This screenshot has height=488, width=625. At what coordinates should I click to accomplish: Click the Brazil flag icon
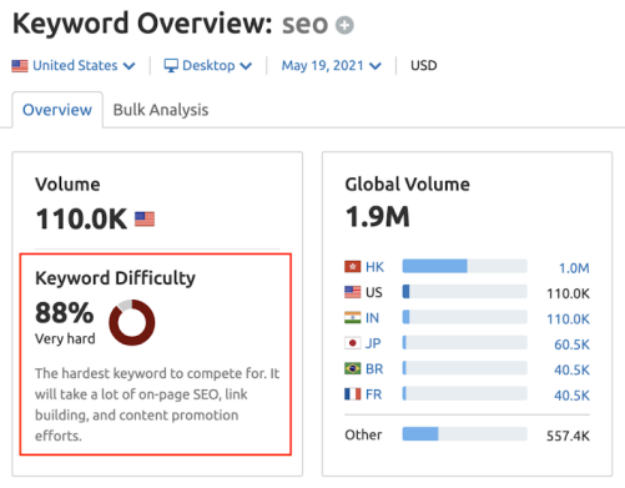click(x=352, y=368)
